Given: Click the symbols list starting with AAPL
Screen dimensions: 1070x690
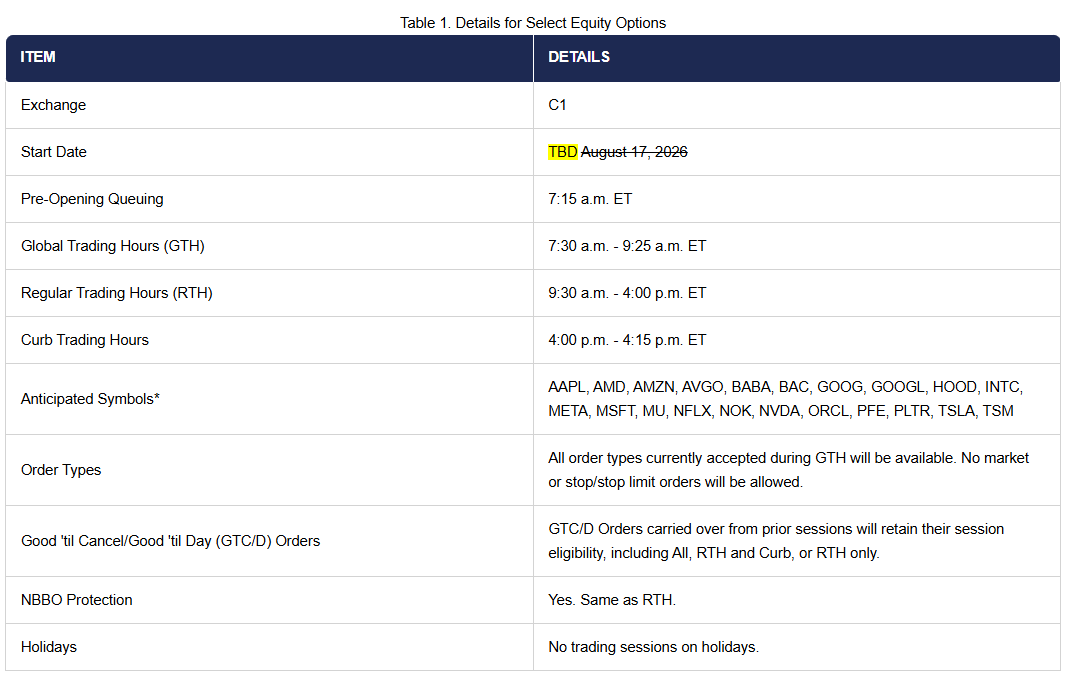Looking at the screenshot, I should [785, 399].
